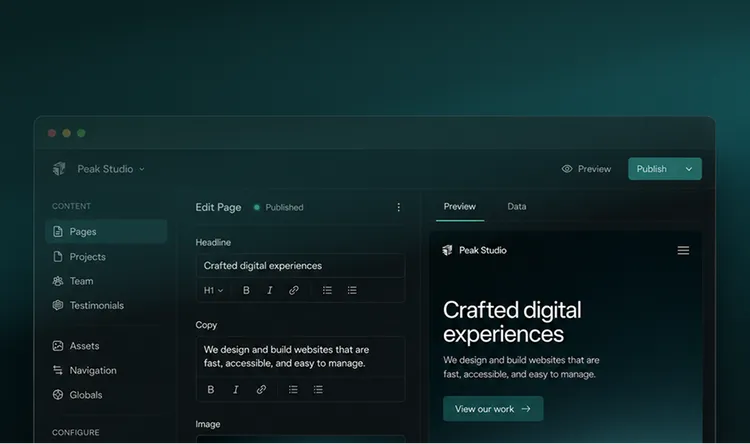Apply first list style in Headline toolbar
This screenshot has height=444, width=750.
pyautogui.click(x=327, y=290)
